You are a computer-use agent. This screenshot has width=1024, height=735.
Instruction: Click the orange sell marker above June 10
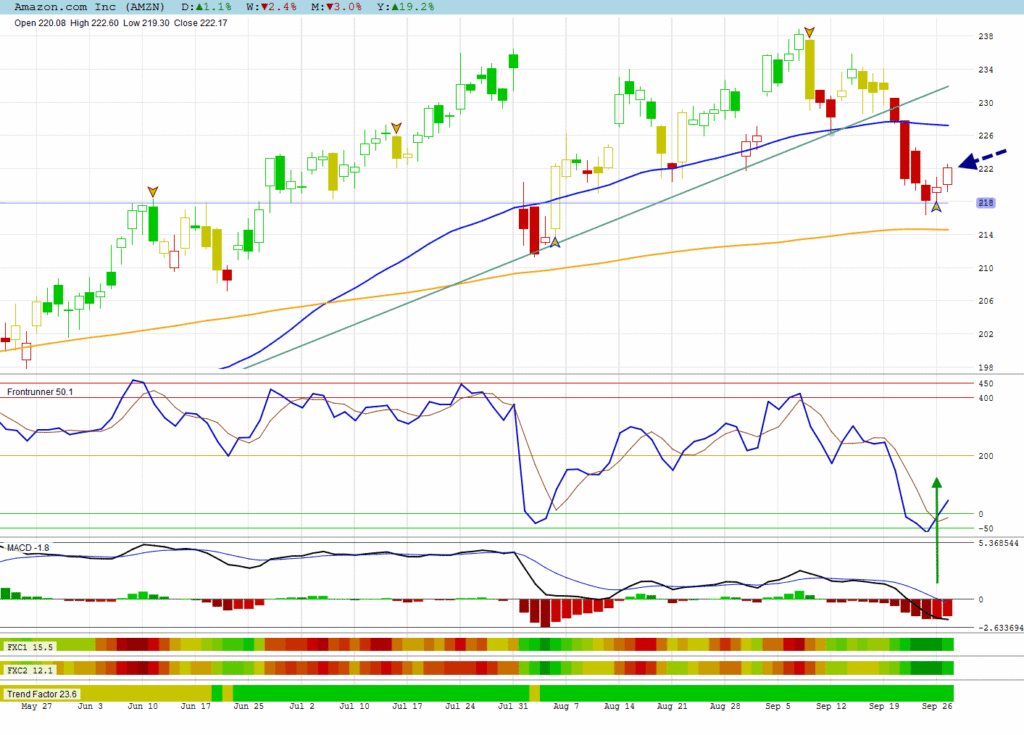click(x=153, y=191)
